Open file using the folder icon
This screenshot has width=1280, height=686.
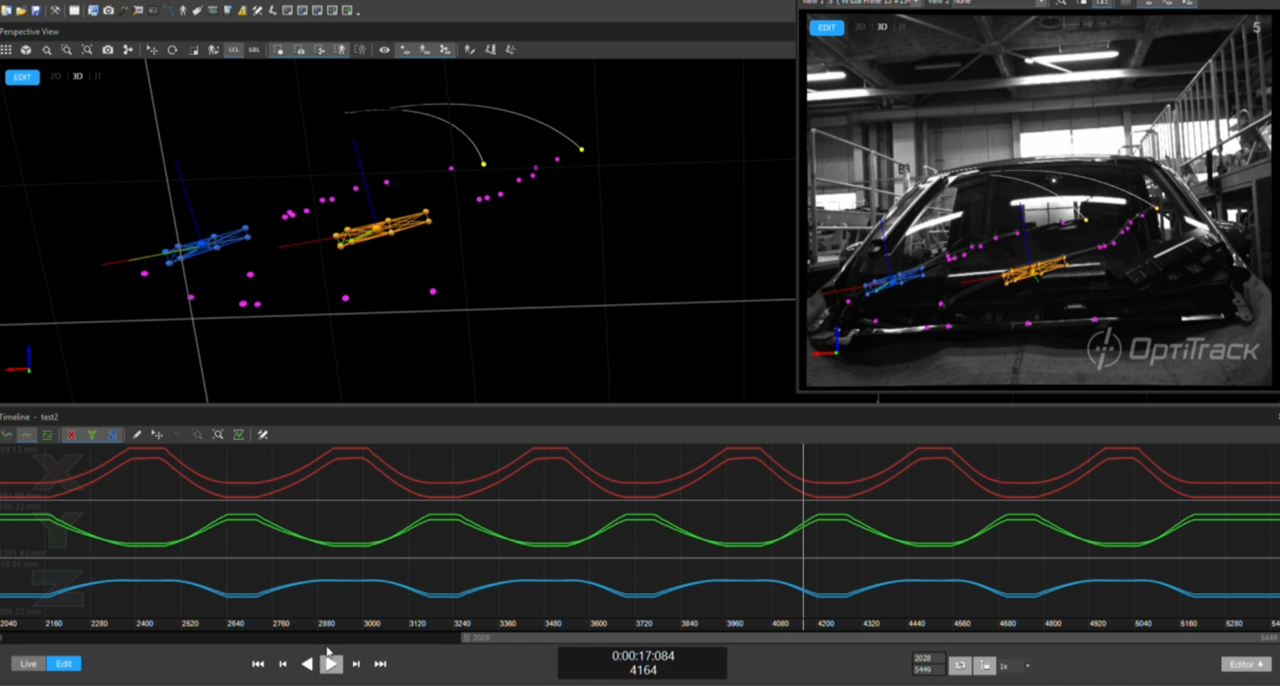[20, 10]
